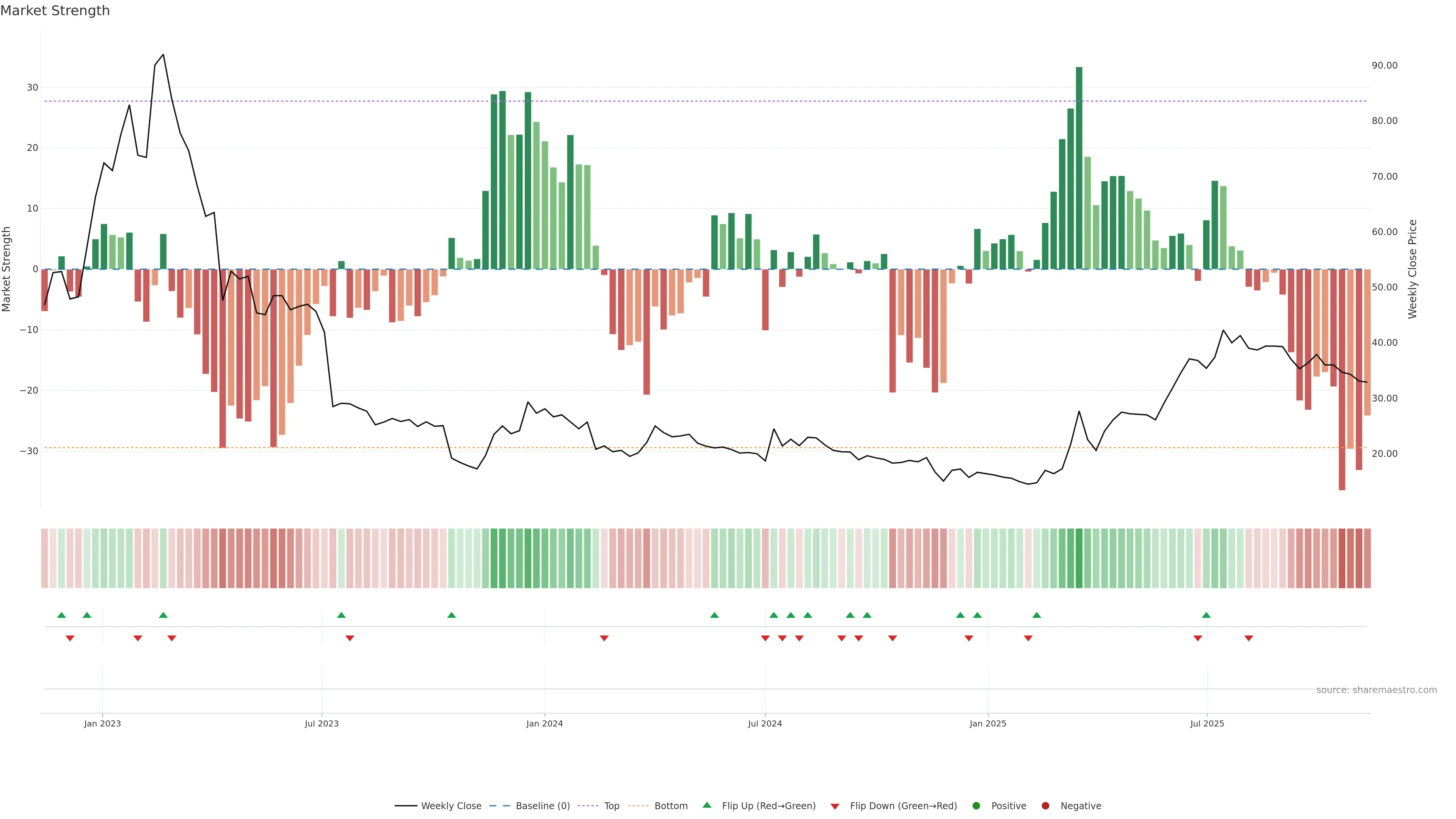Click the last red flip-down triangle marker

(1249, 638)
